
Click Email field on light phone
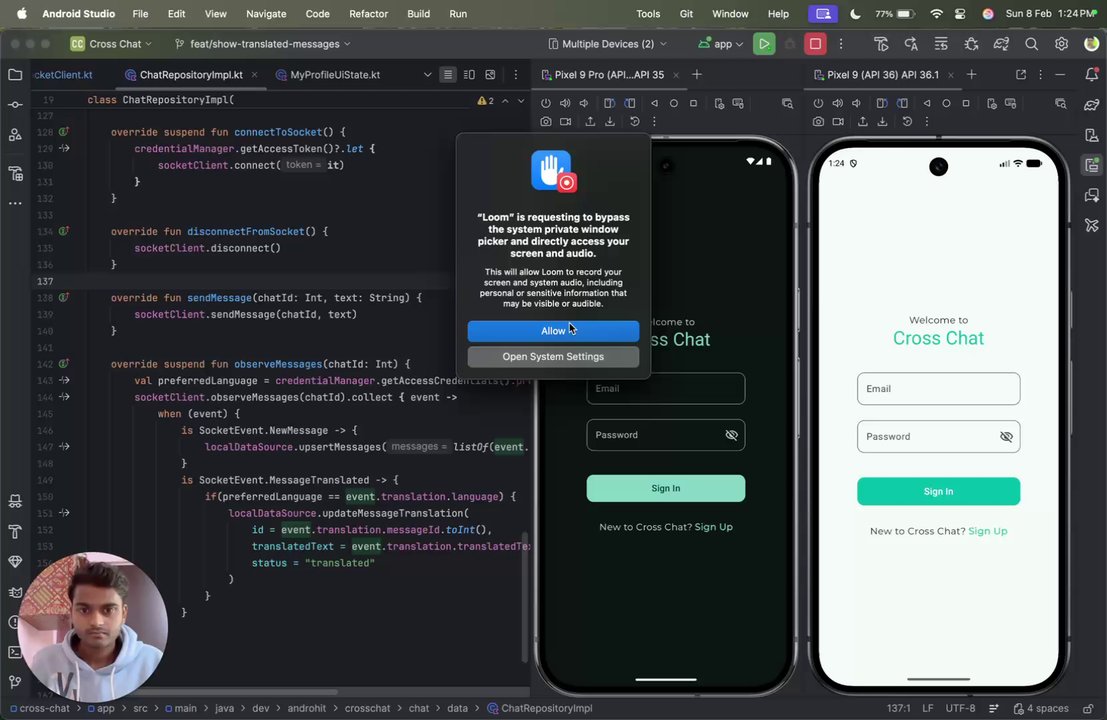point(938,389)
